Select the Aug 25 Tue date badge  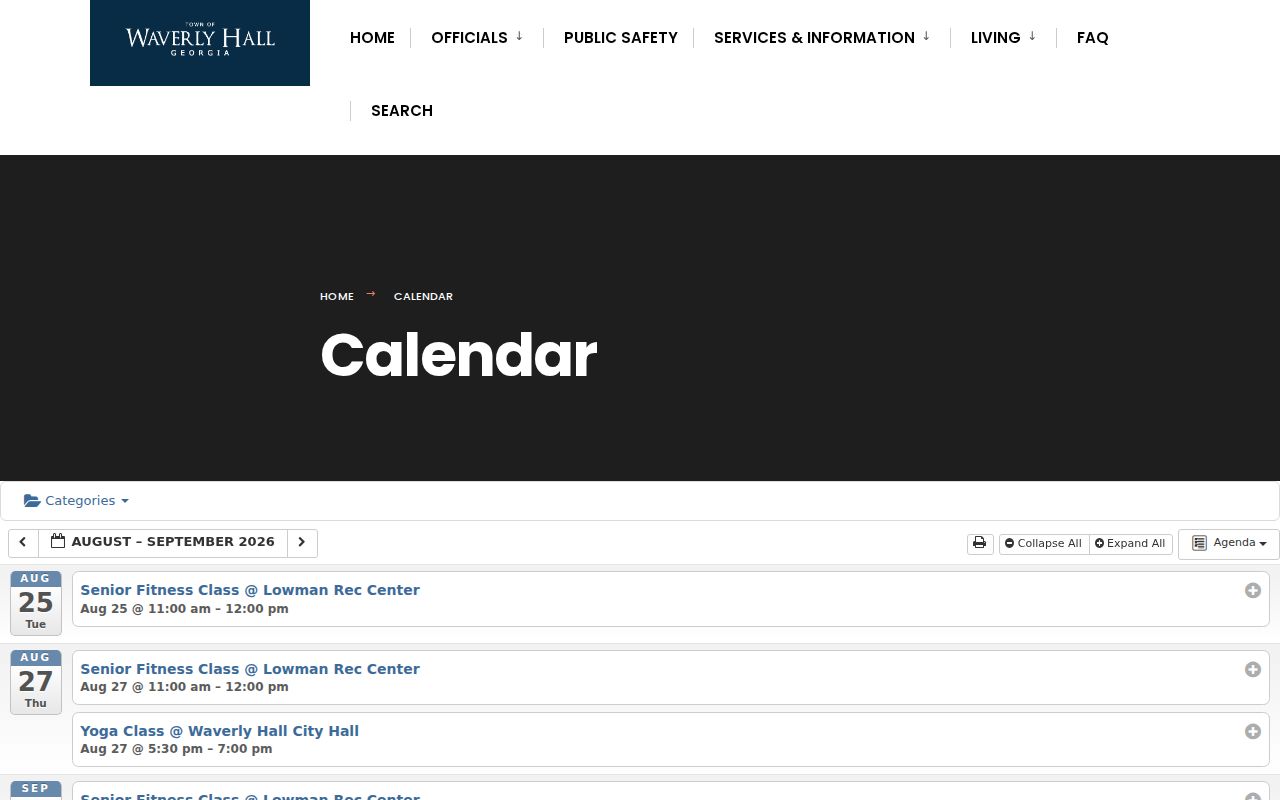[x=36, y=603]
